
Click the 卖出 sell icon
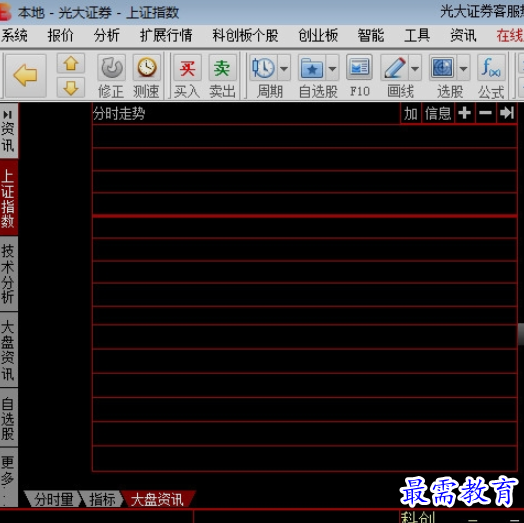point(222,68)
